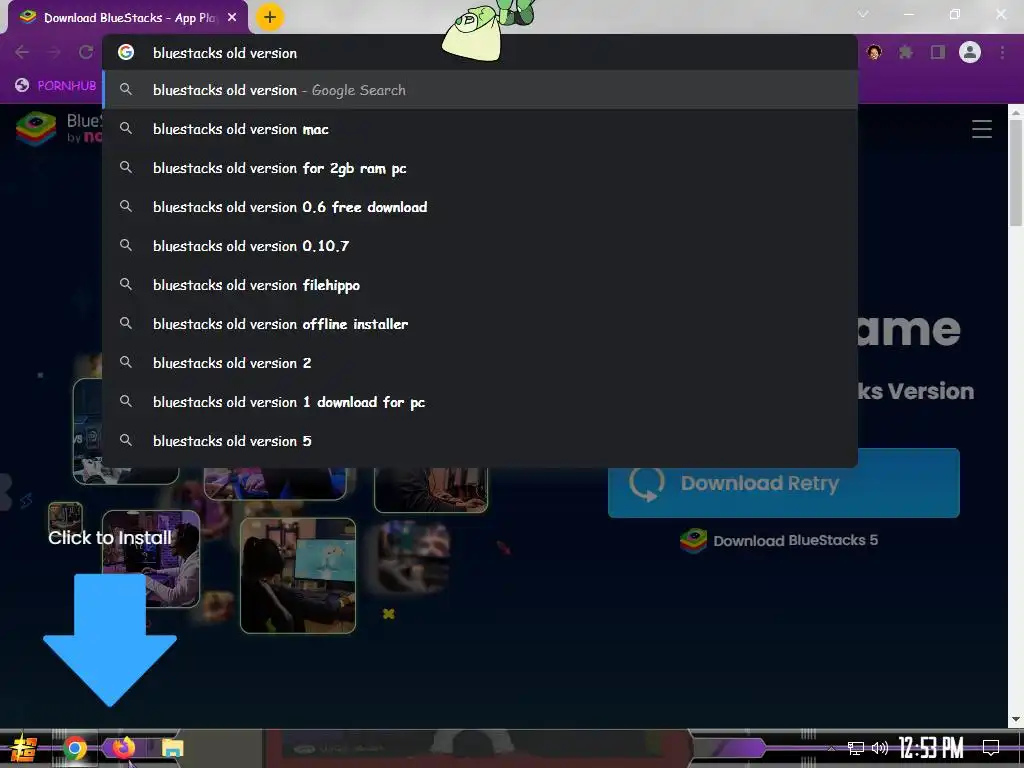Screen dimensions: 1024x768
Task: Open the Chrome profile avatar
Action: [970, 52]
